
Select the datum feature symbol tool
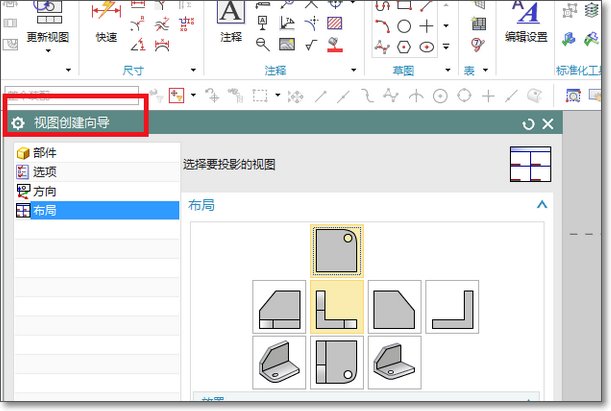pos(263,23)
